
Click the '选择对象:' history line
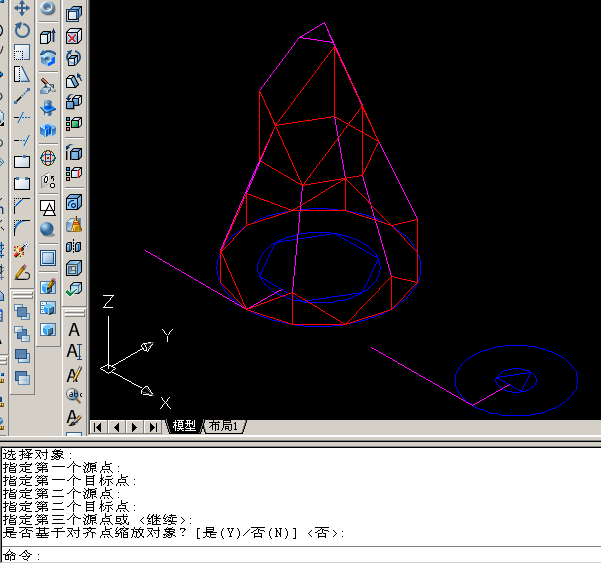point(38,455)
